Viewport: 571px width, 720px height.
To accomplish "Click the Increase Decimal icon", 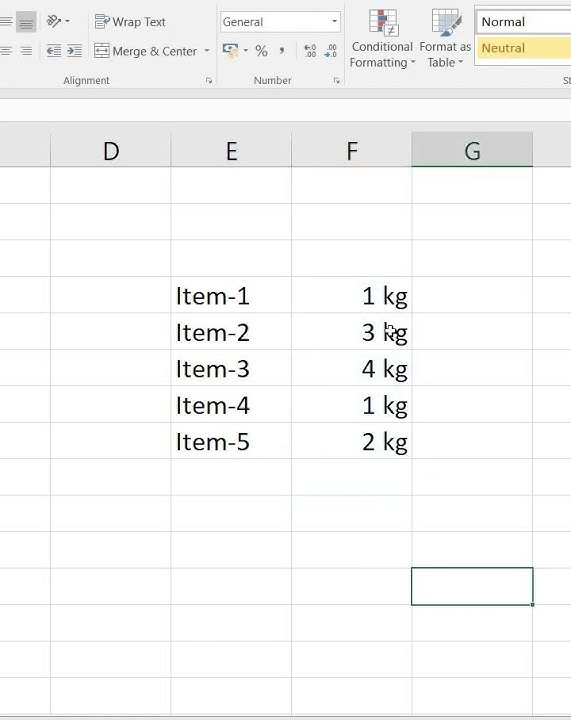I will [x=310, y=51].
